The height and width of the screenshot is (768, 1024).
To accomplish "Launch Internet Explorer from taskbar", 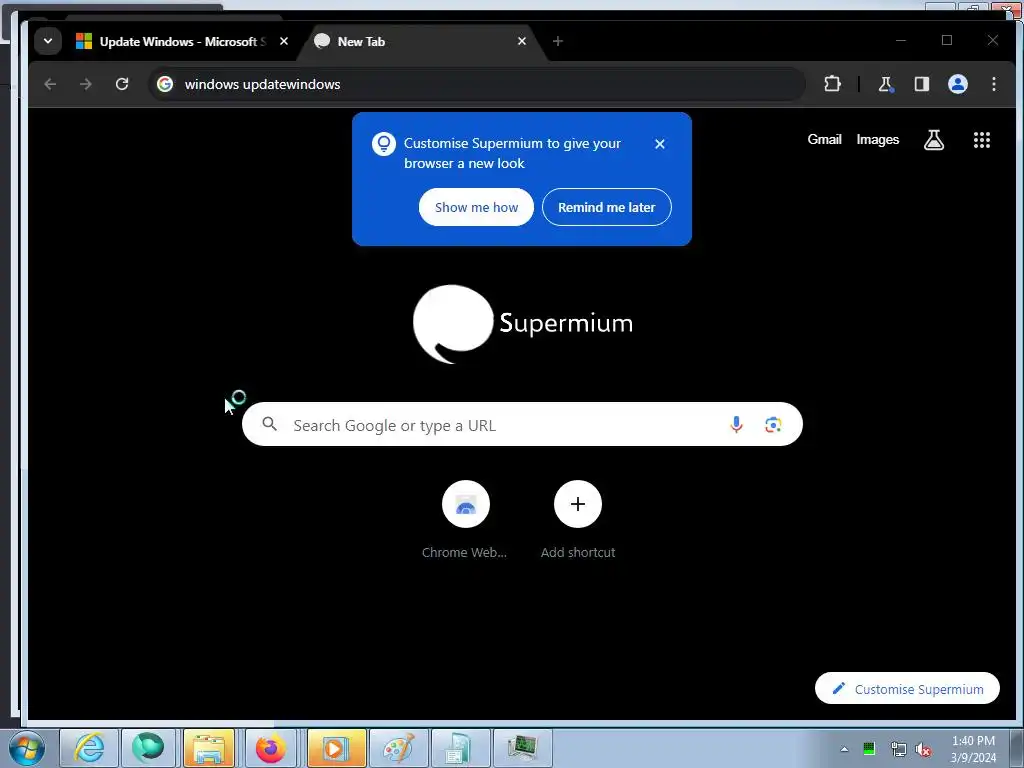I will coord(89,748).
